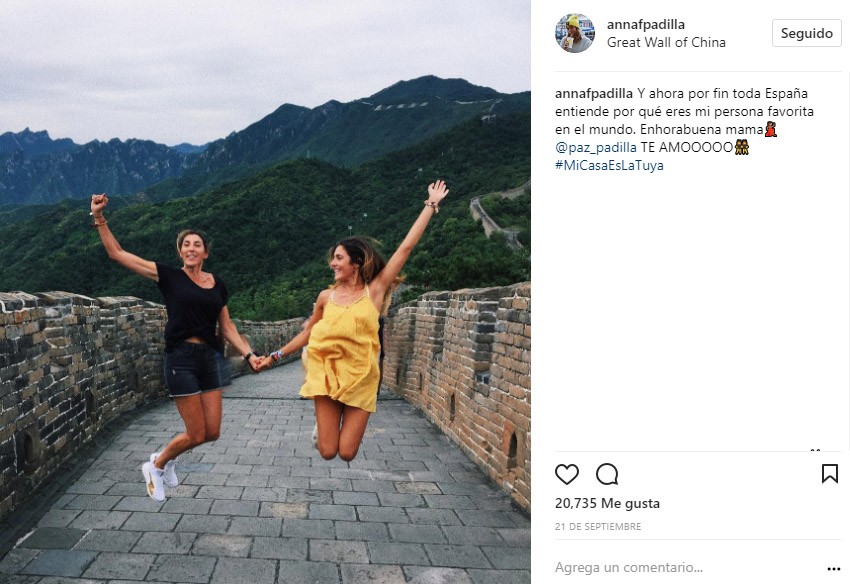The image size is (850, 584).
Task: Open the 21 DE SEPTIEMBRE date link
Action: point(598,527)
